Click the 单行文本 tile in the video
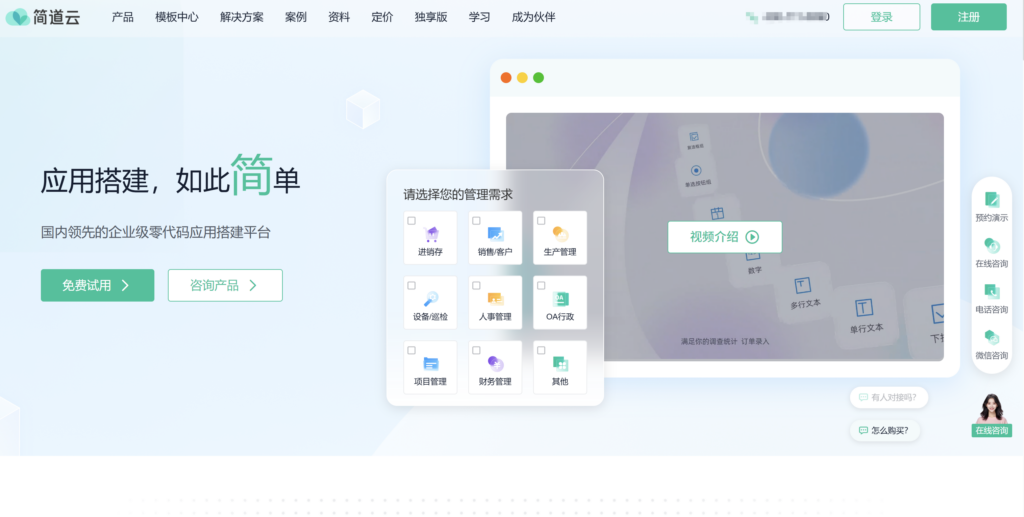Image resolution: width=1024 pixels, height=517 pixels. (865, 316)
